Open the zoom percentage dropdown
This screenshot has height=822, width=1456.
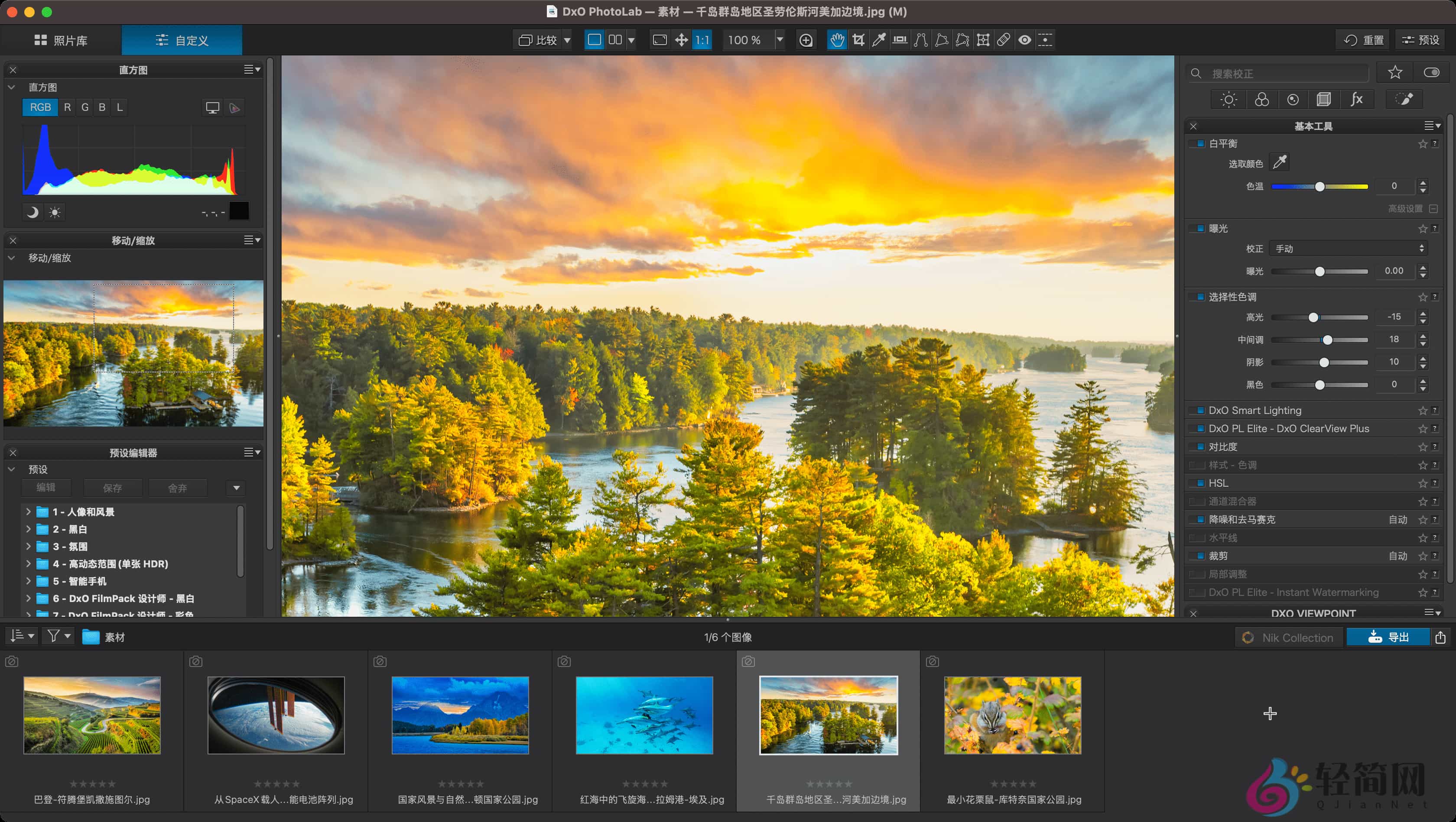(x=780, y=39)
